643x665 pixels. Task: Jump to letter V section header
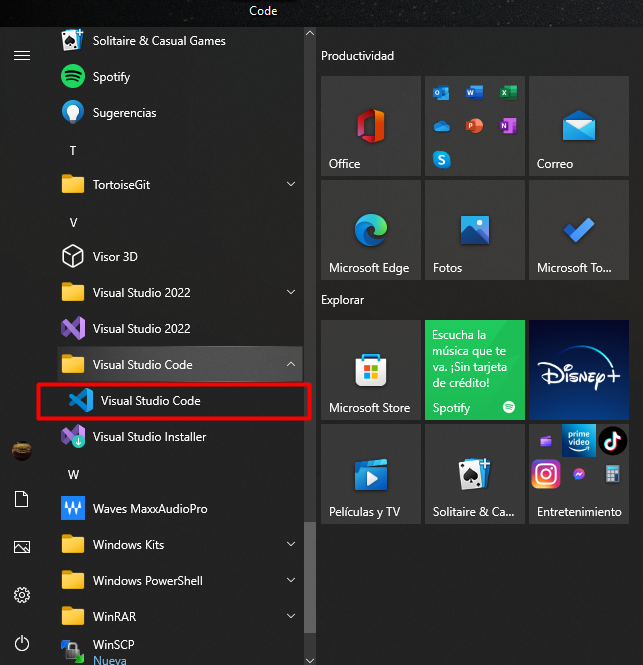tap(73, 222)
